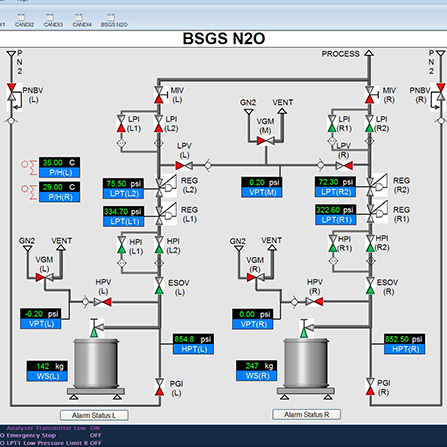Select the left gas cylinder on the scale
This screenshot has width=447, height=447.
point(96,364)
